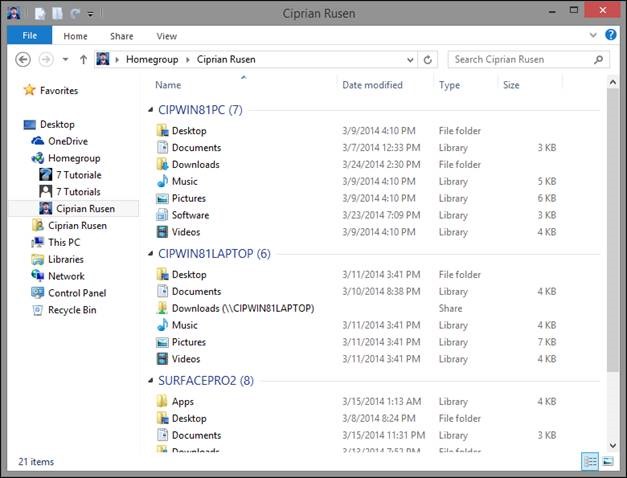This screenshot has height=478, width=627.
Task: Switch to the Details view layout
Action: tap(590, 462)
